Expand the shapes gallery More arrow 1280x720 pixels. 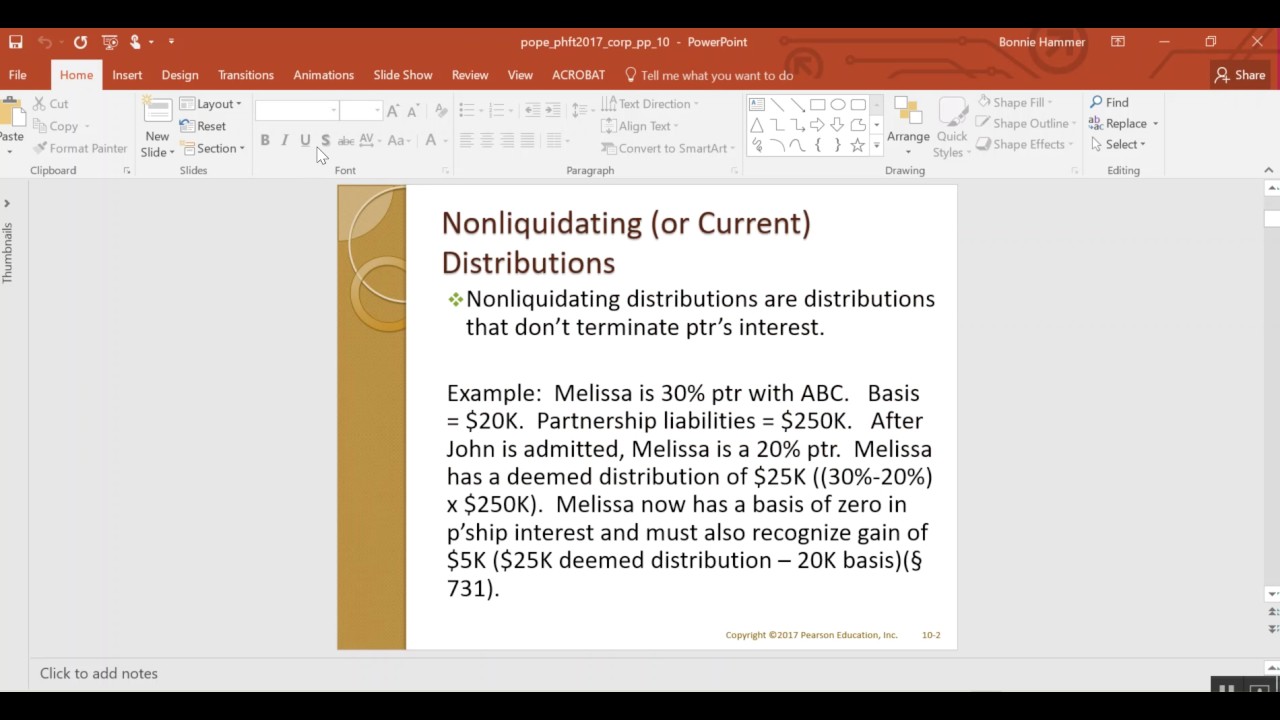pos(877,146)
